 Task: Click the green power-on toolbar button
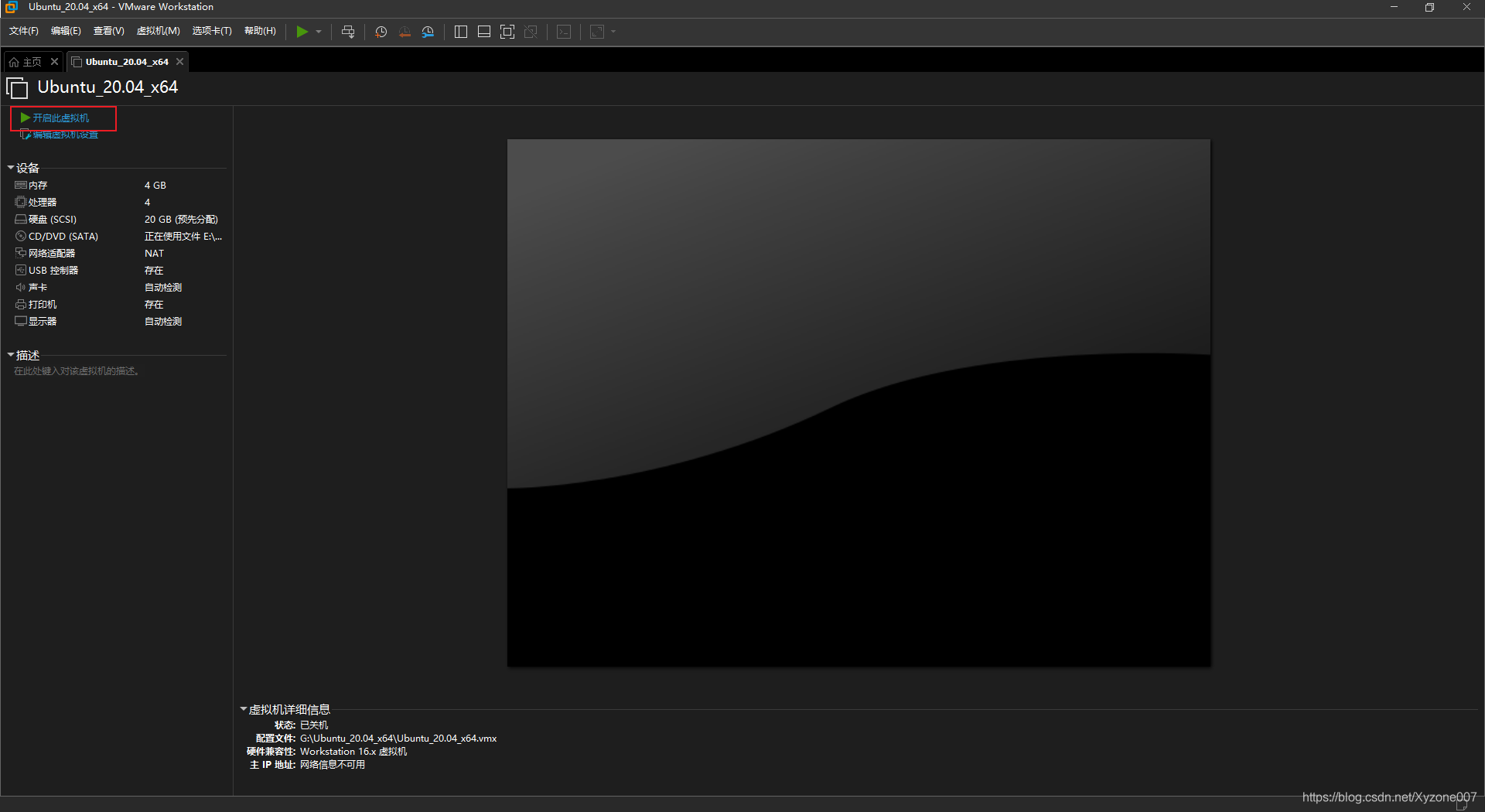tap(302, 32)
